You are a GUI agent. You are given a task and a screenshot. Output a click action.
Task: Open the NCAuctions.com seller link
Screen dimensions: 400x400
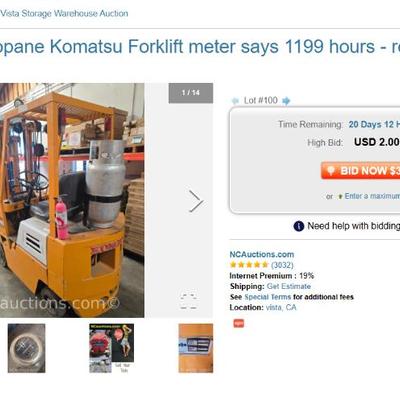pos(262,255)
